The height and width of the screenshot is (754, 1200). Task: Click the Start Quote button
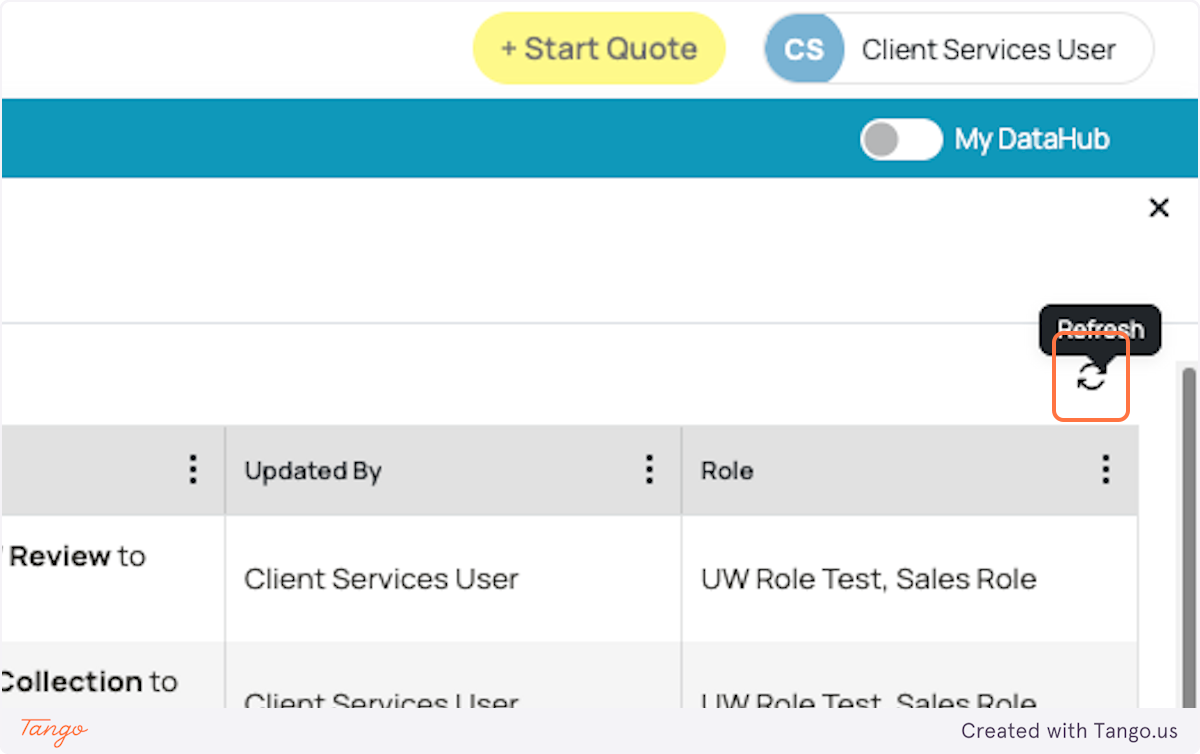pos(599,48)
